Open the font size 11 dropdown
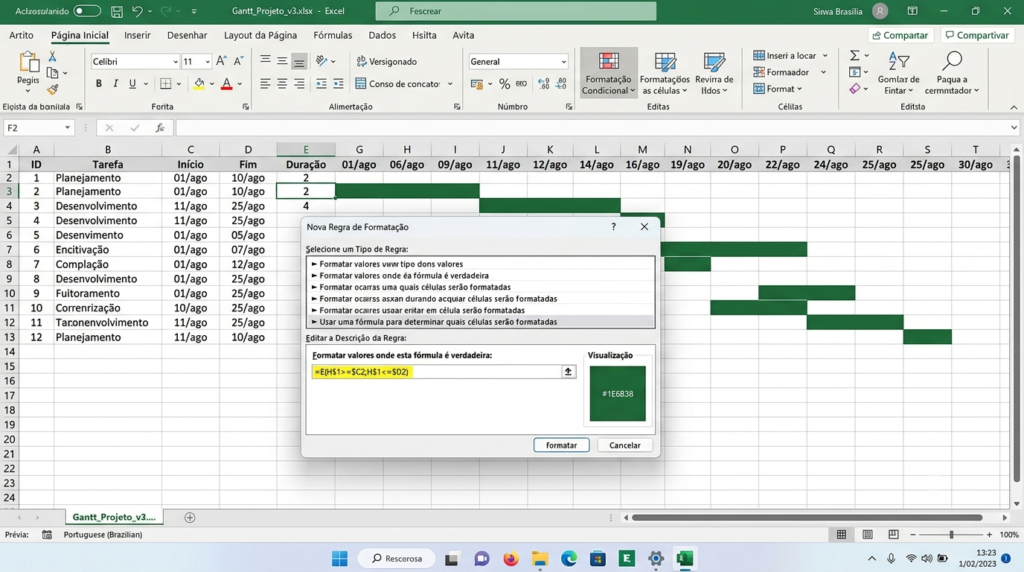The height and width of the screenshot is (572, 1024). (208, 61)
